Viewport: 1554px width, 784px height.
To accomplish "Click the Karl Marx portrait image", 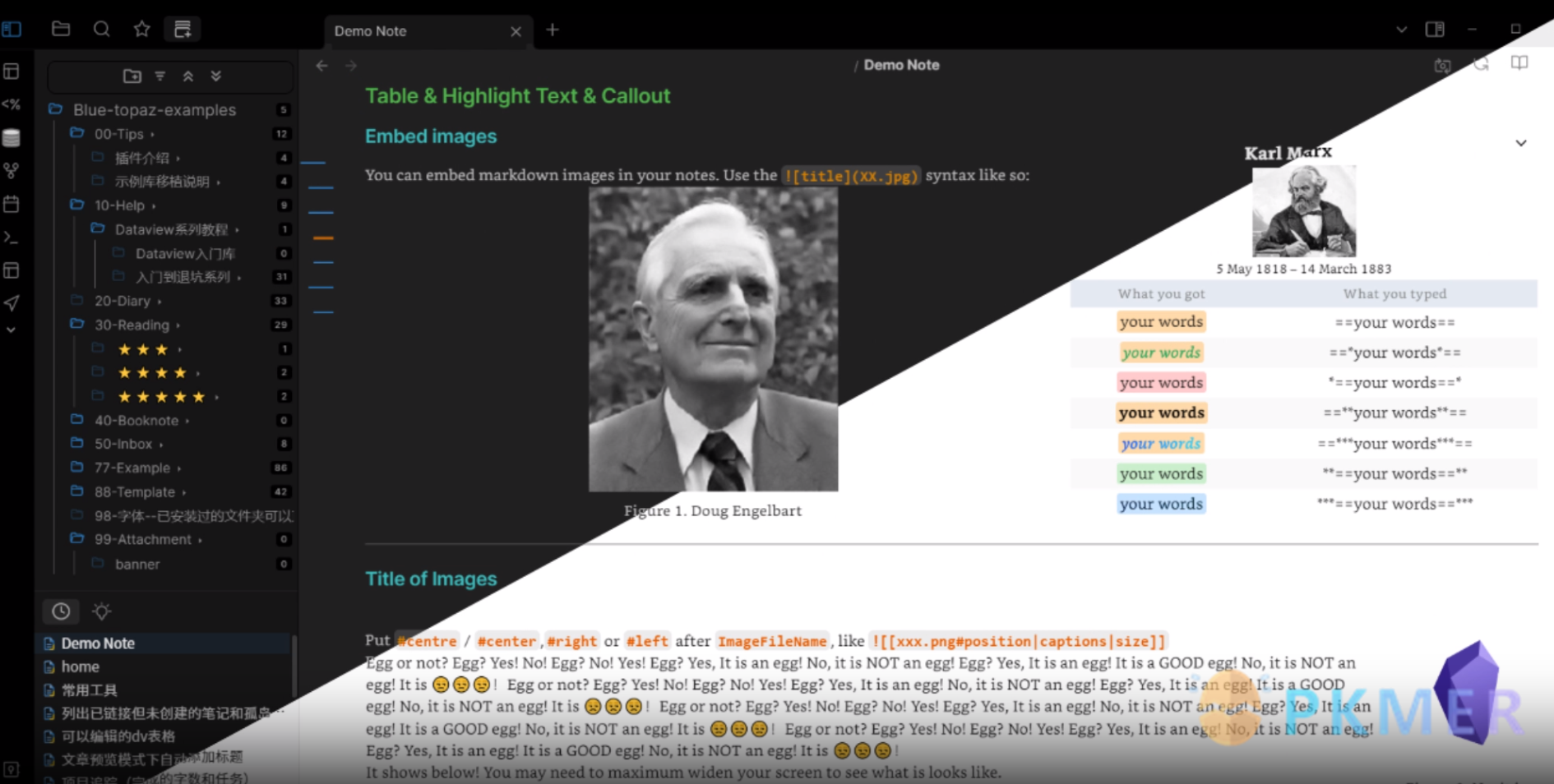I will [1304, 211].
